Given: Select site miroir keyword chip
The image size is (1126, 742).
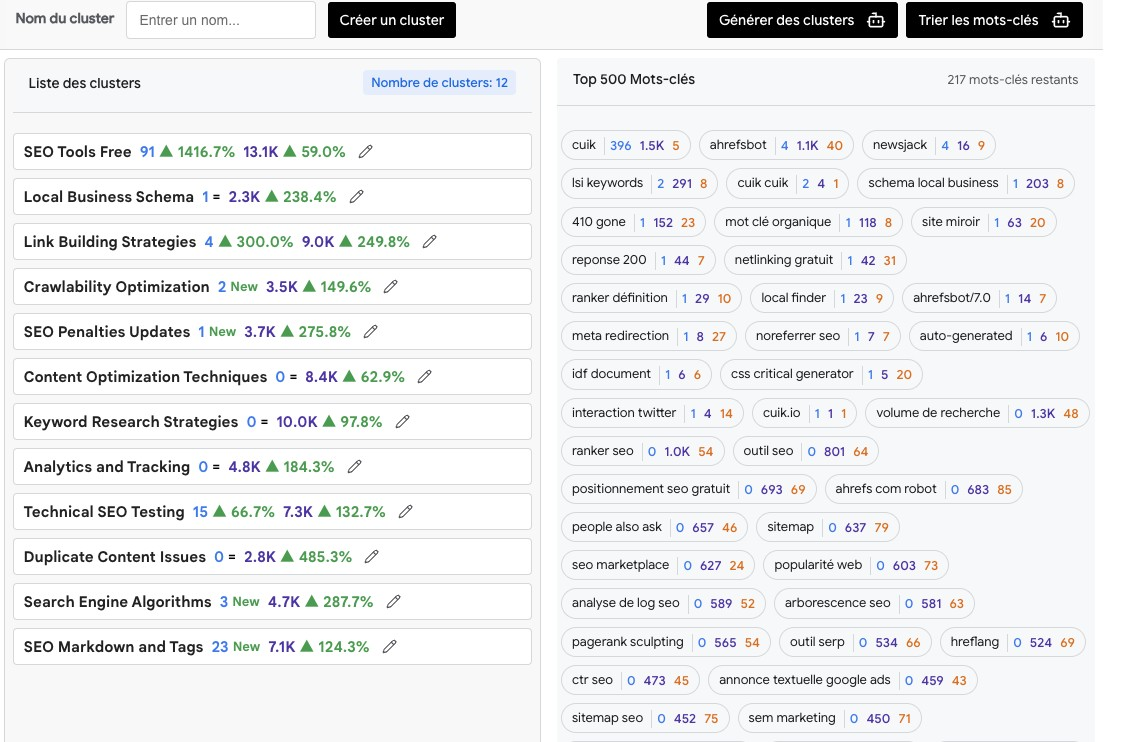Looking at the screenshot, I should [x=983, y=222].
